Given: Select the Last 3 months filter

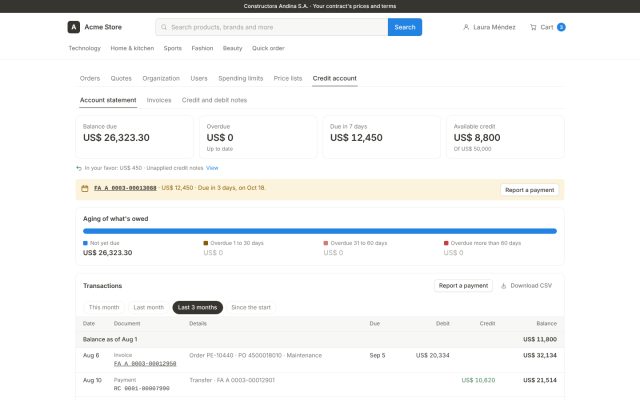Looking at the screenshot, I should [198, 307].
